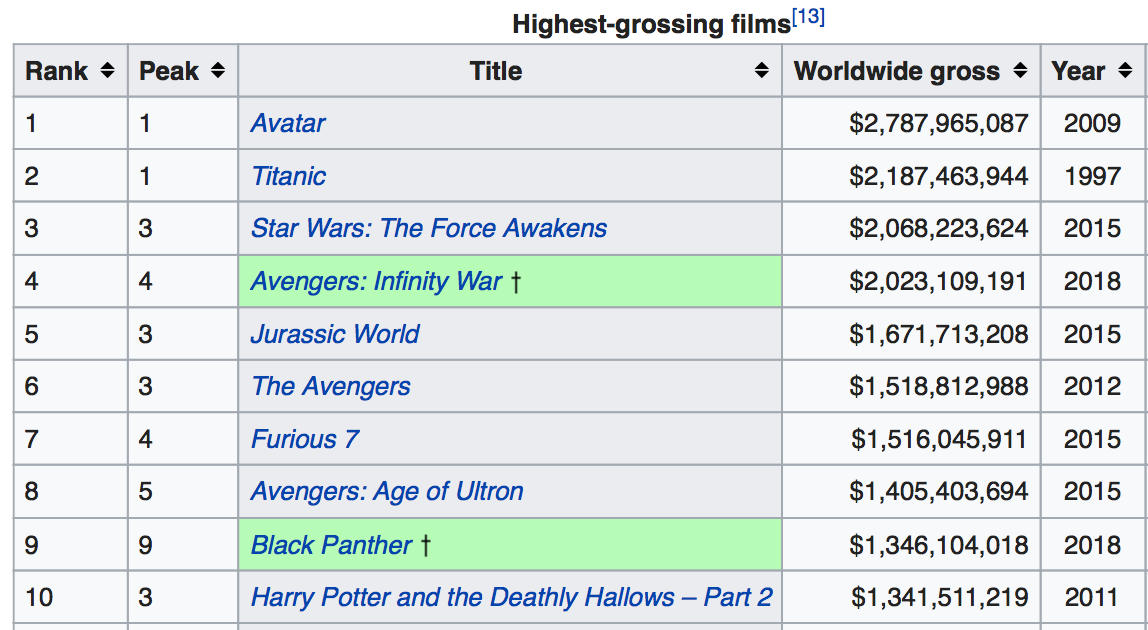Open the Jurassic World article
The height and width of the screenshot is (630, 1148).
[x=335, y=334]
